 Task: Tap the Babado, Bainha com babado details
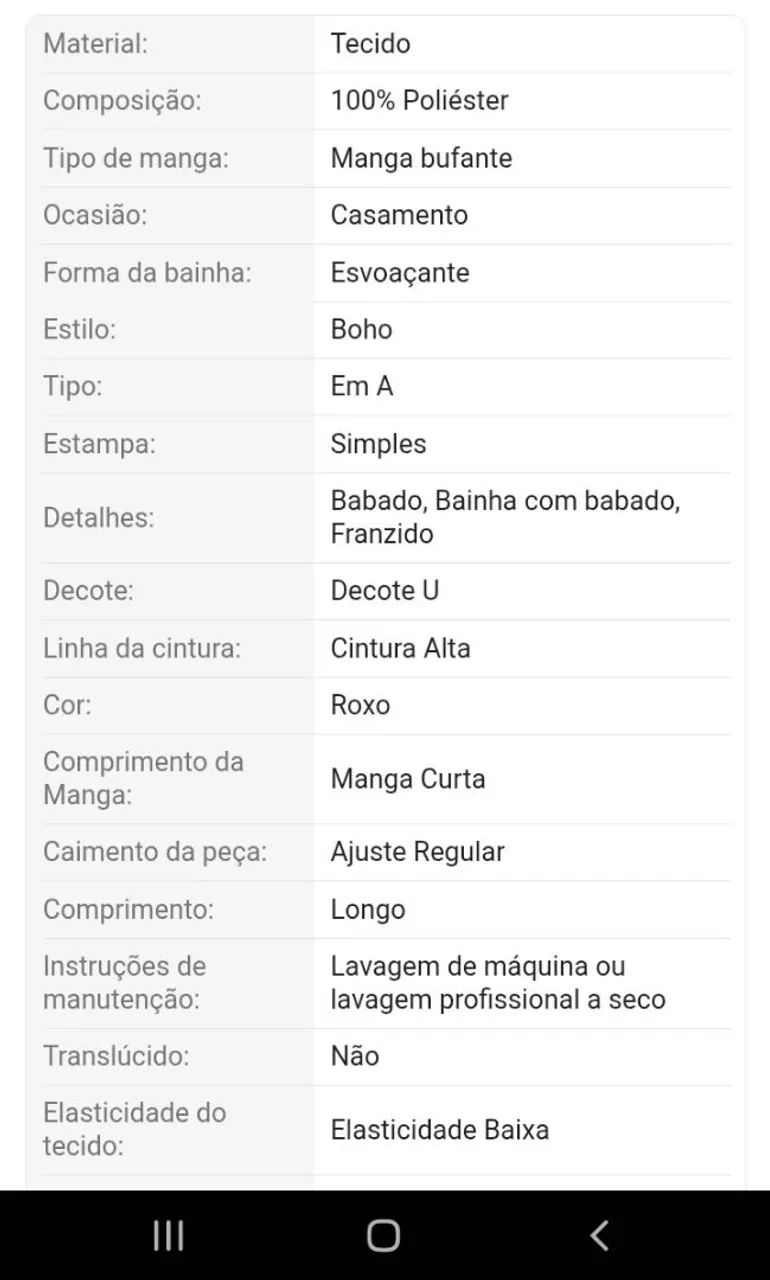tap(505, 518)
